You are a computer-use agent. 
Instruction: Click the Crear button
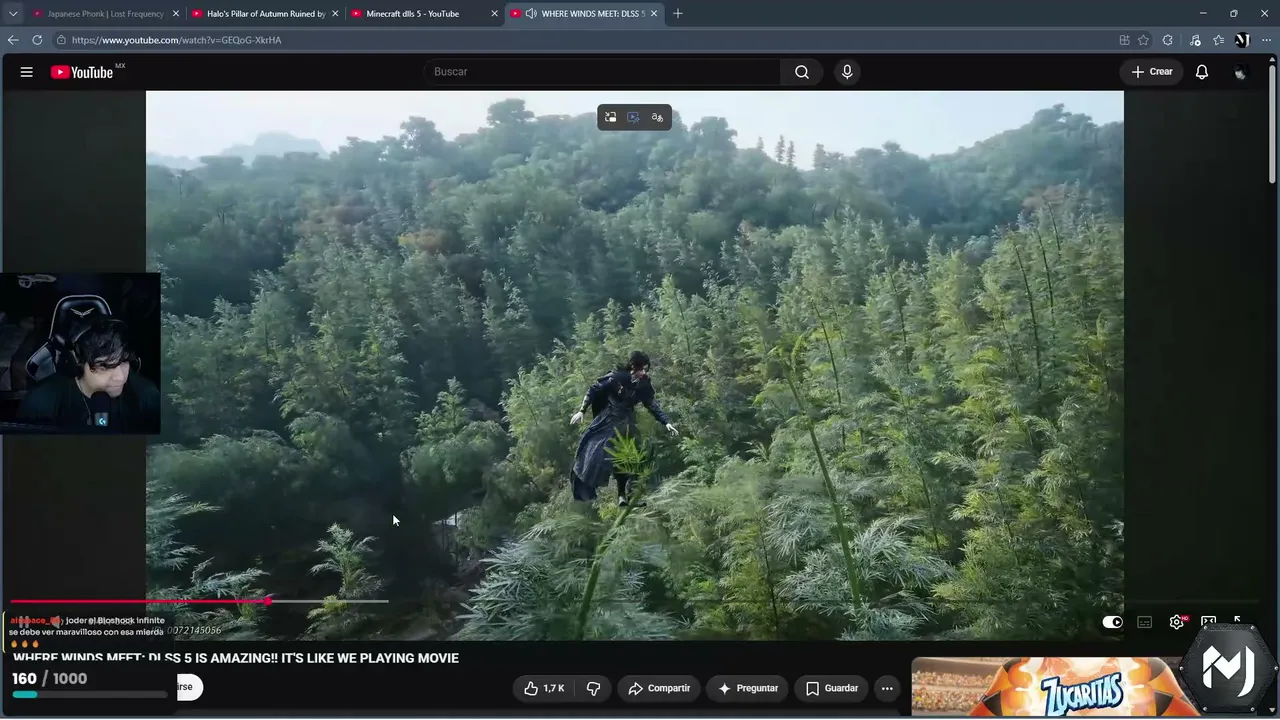1152,72
